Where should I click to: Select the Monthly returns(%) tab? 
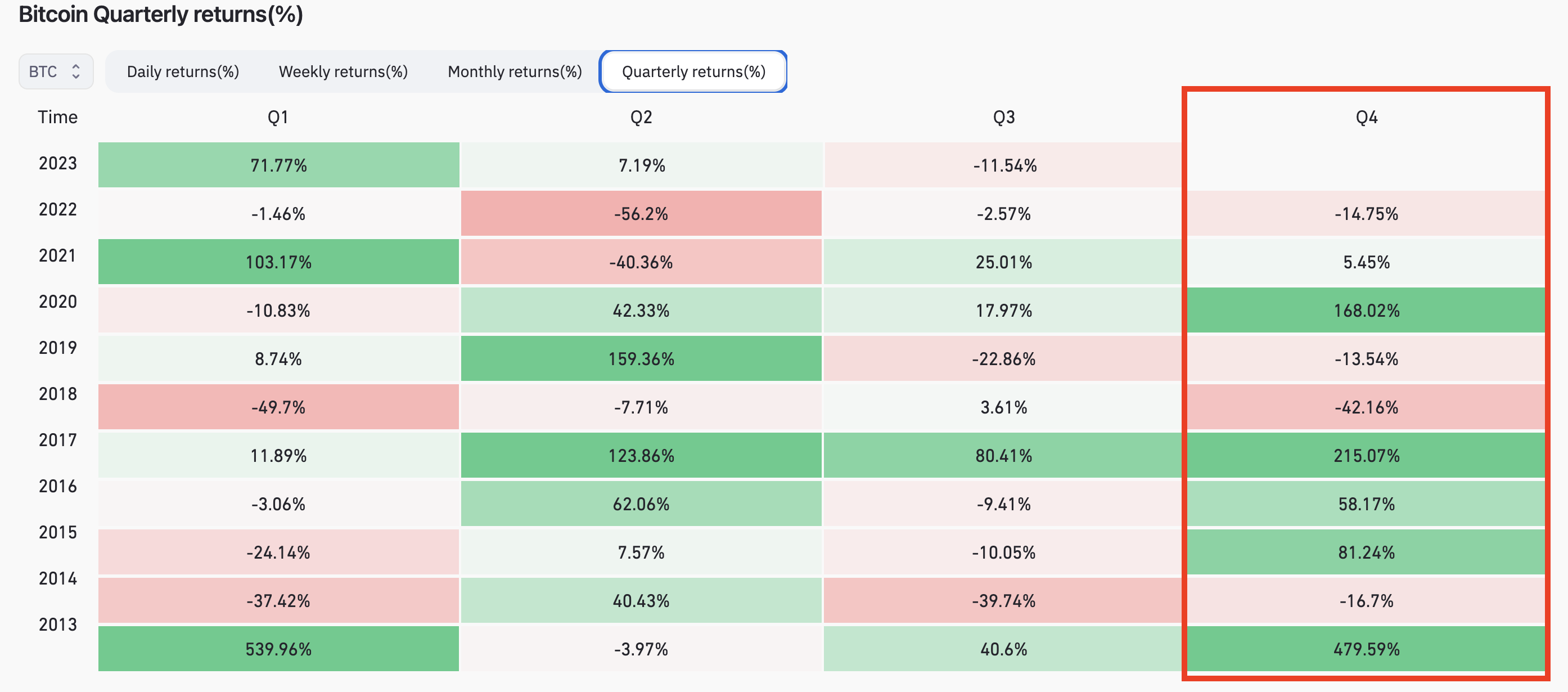tap(515, 71)
